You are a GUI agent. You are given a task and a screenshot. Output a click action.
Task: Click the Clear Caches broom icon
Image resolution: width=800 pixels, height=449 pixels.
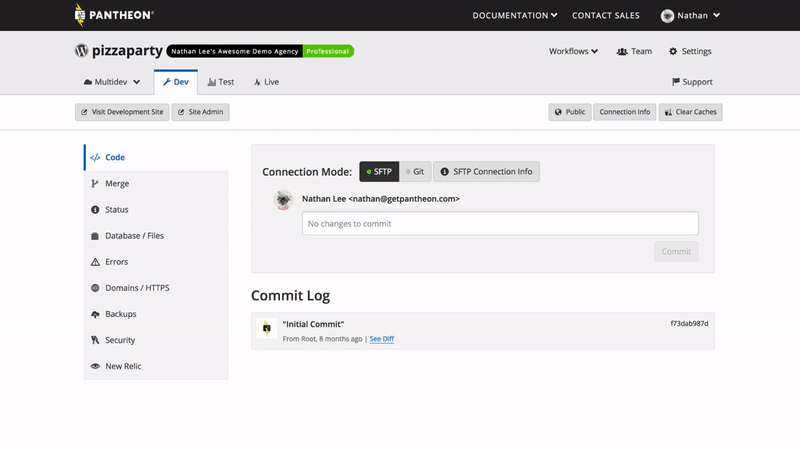pyautogui.click(x=668, y=112)
